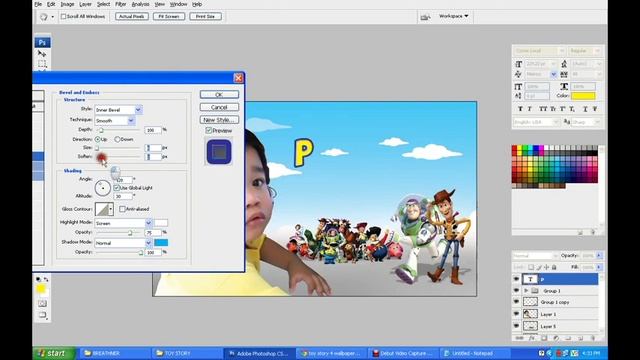This screenshot has height=360, width=640.
Task: Click the lock all padlock icon
Action: coord(554,267)
